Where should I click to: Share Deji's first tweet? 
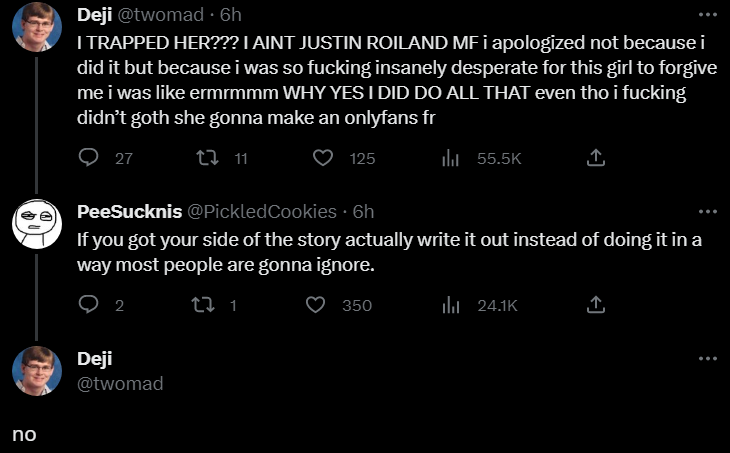pyautogui.click(x=594, y=158)
